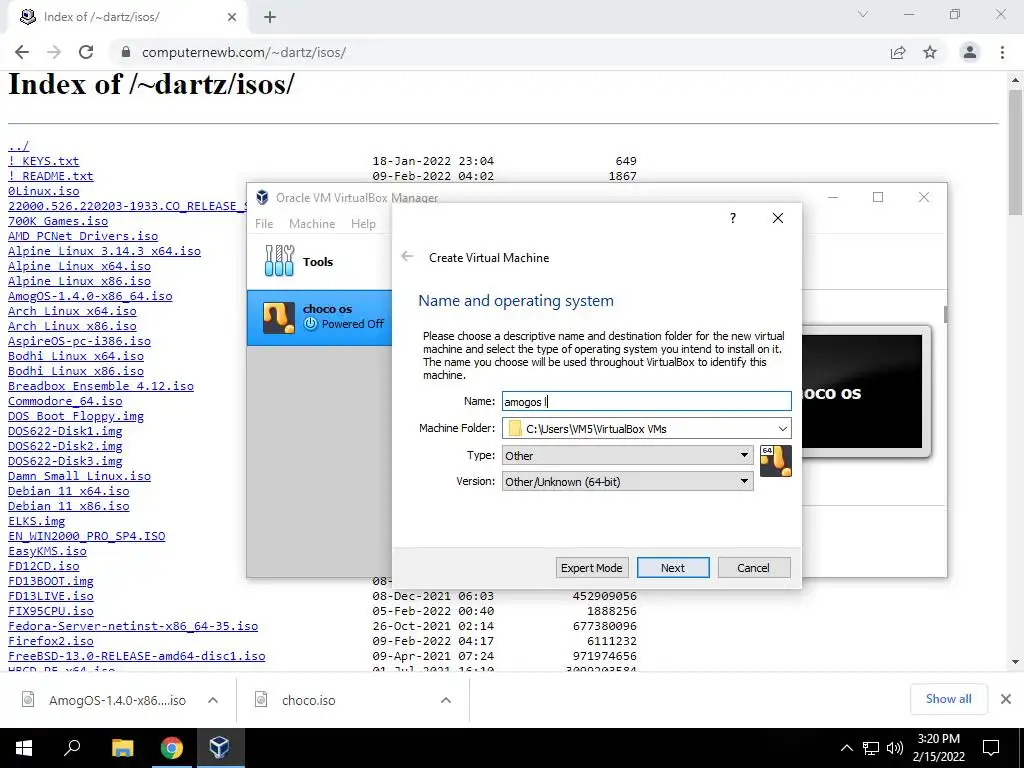Open the File menu in VirtualBox Manager
The width and height of the screenshot is (1024, 768).
264,223
